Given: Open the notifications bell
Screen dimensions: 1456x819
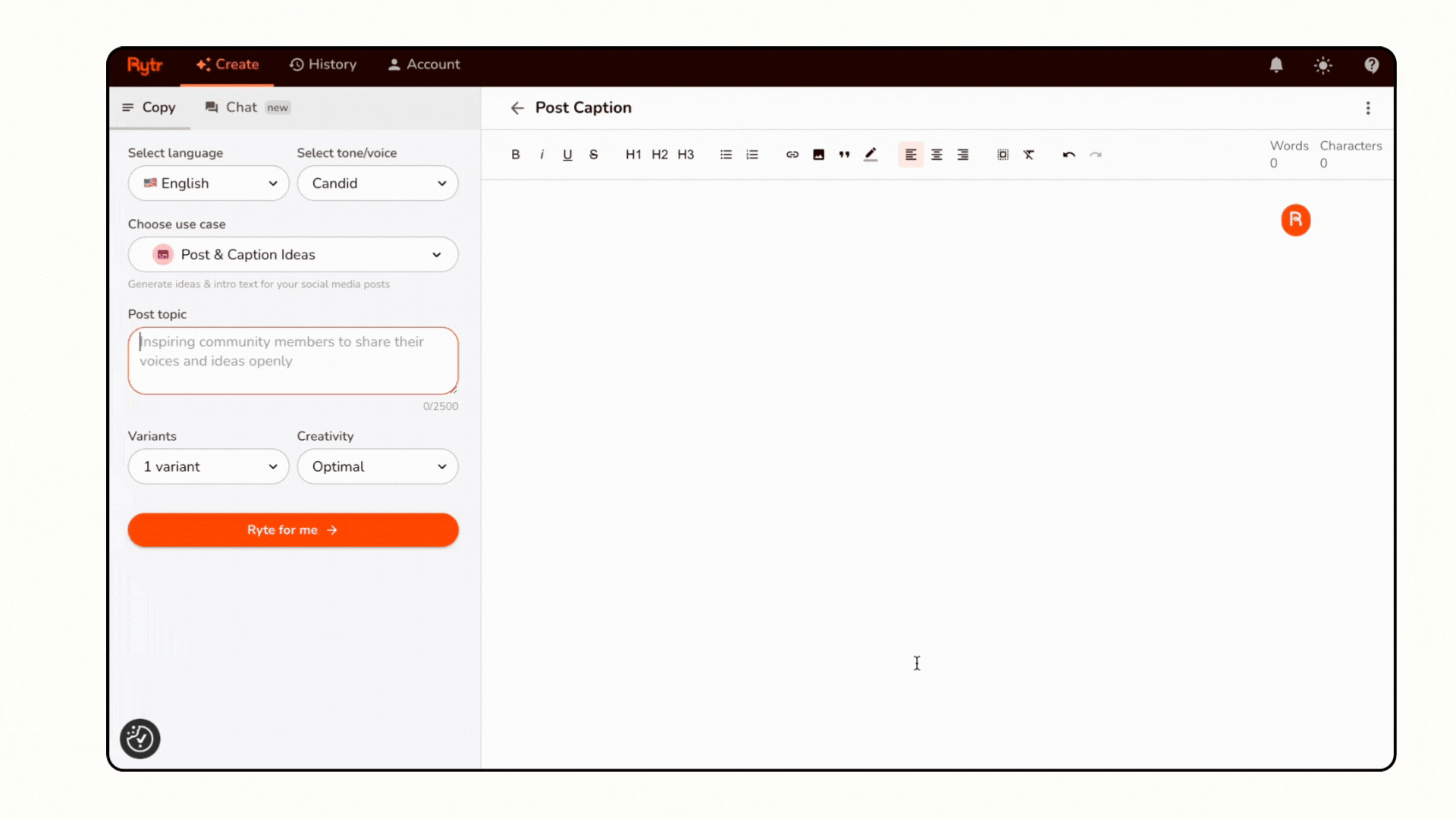Looking at the screenshot, I should coord(1276,65).
